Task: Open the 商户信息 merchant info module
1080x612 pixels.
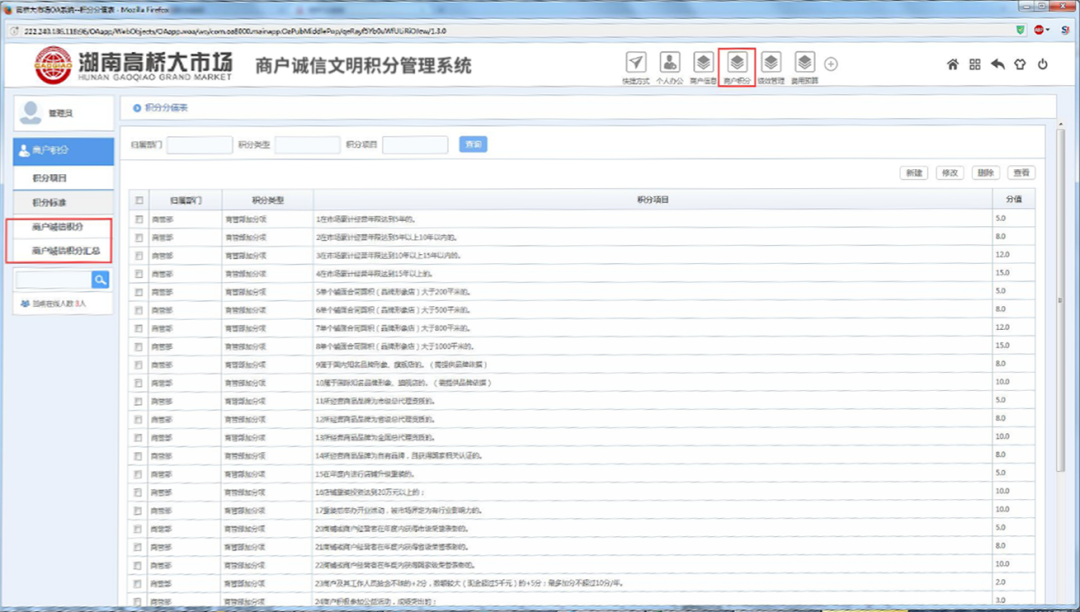Action: click(703, 62)
